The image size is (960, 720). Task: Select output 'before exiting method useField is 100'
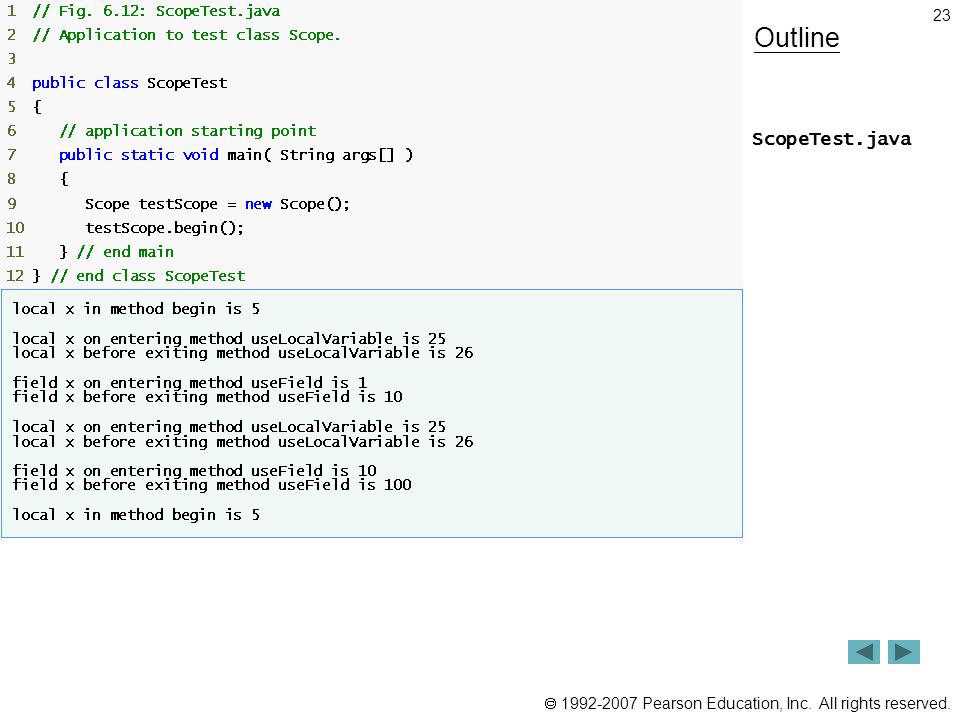[x=212, y=486]
